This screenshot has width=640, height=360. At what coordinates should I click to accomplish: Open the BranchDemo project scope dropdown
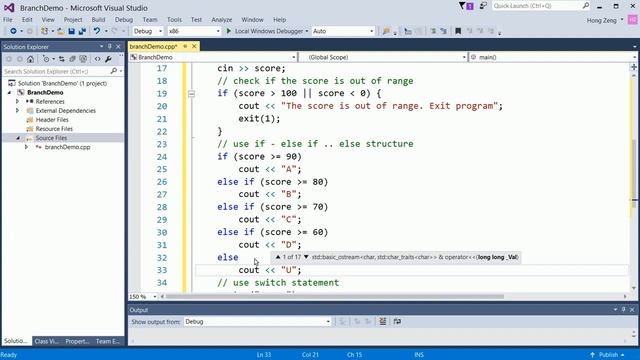[213, 57]
